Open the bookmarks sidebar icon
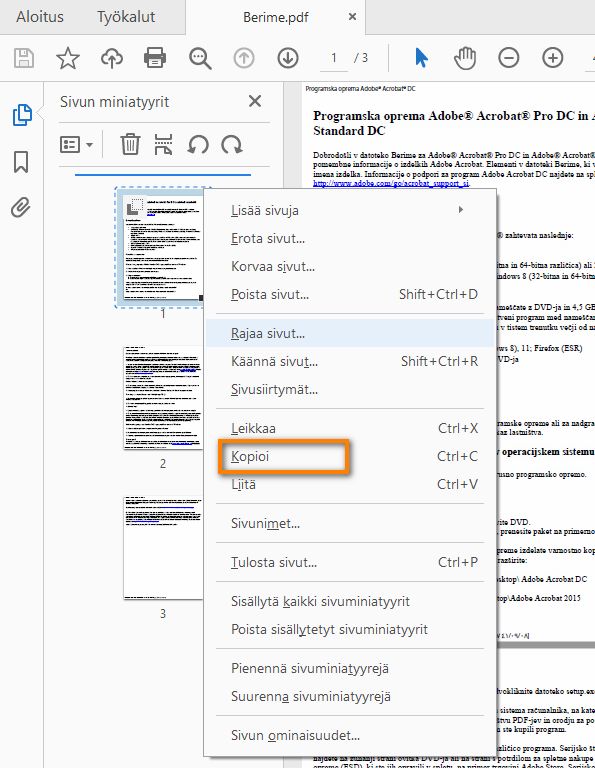595x768 pixels. coord(21,162)
